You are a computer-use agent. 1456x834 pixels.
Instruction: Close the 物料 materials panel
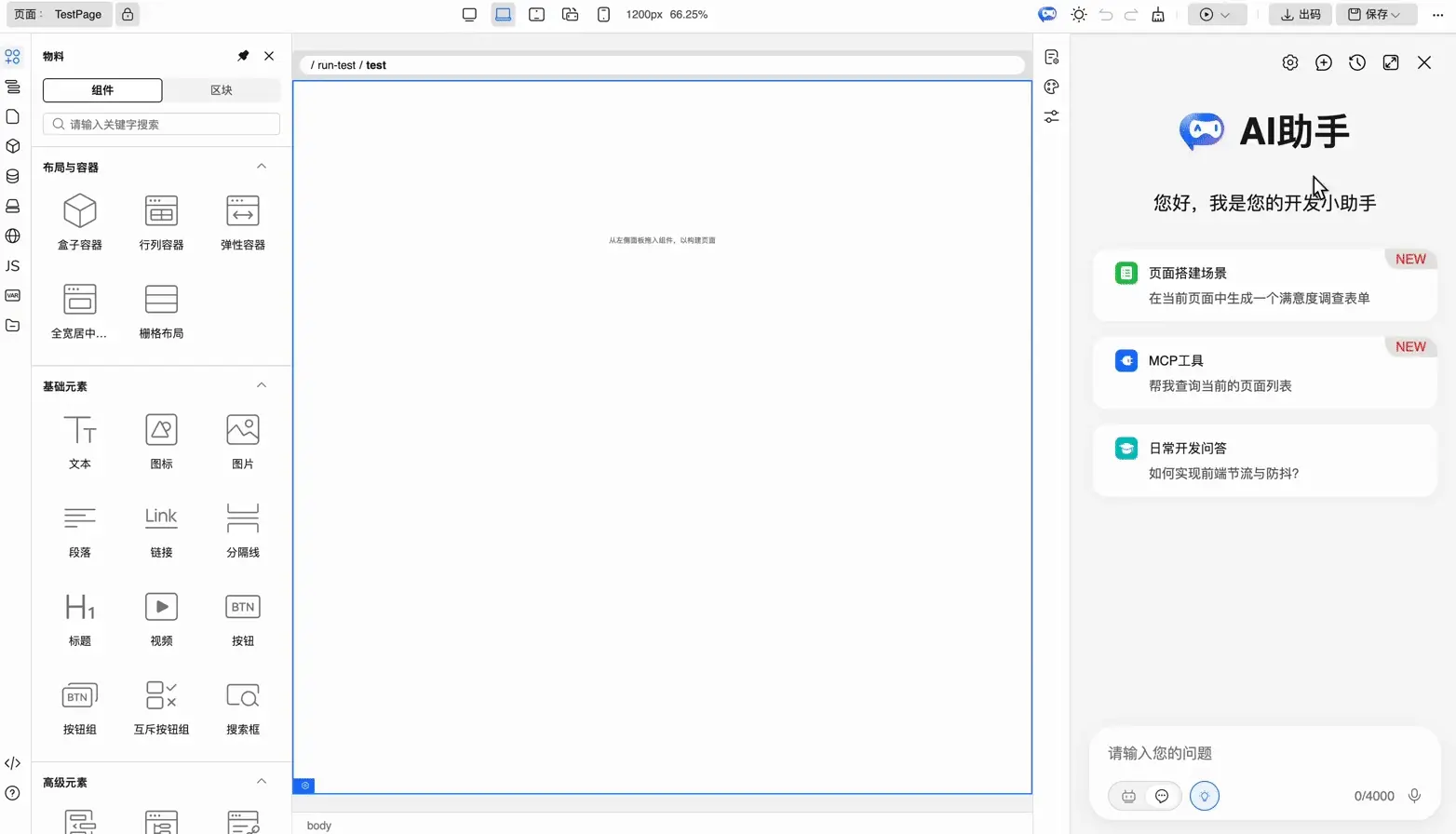269,56
